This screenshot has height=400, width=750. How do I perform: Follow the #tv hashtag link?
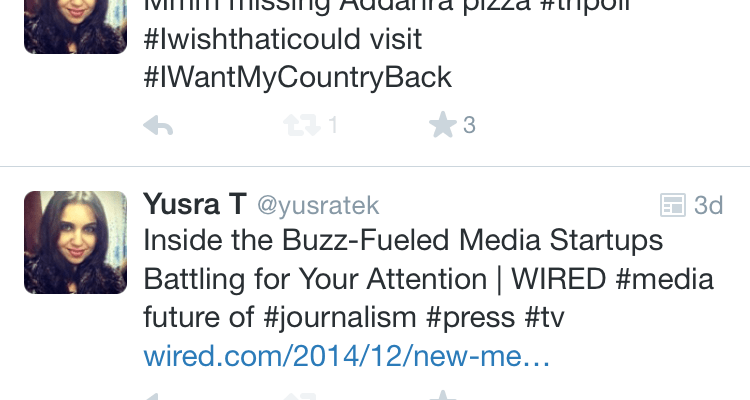point(548,317)
